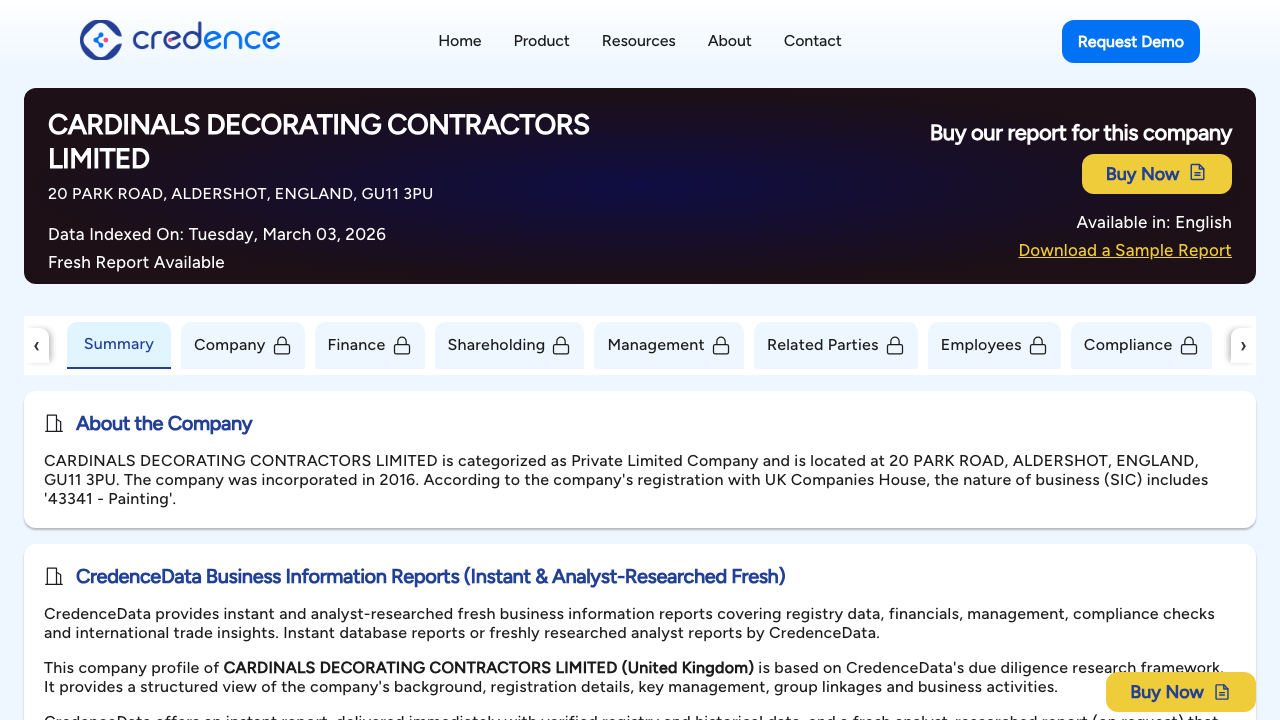Click the right chevron on the tab strip

tap(1243, 345)
